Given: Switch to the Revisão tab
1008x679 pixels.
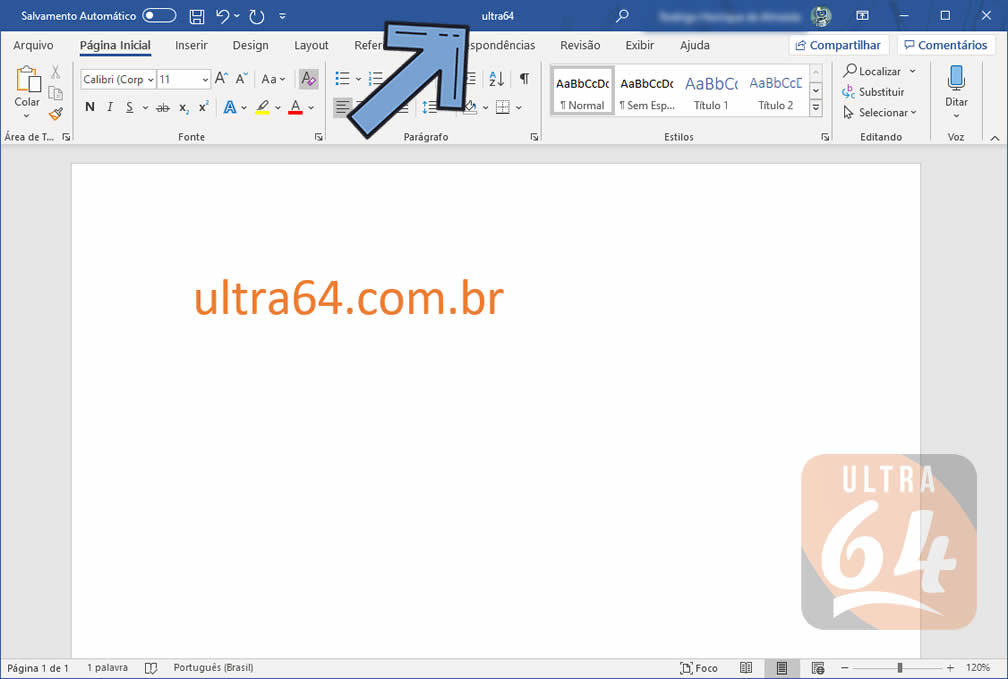Looking at the screenshot, I should click(580, 45).
